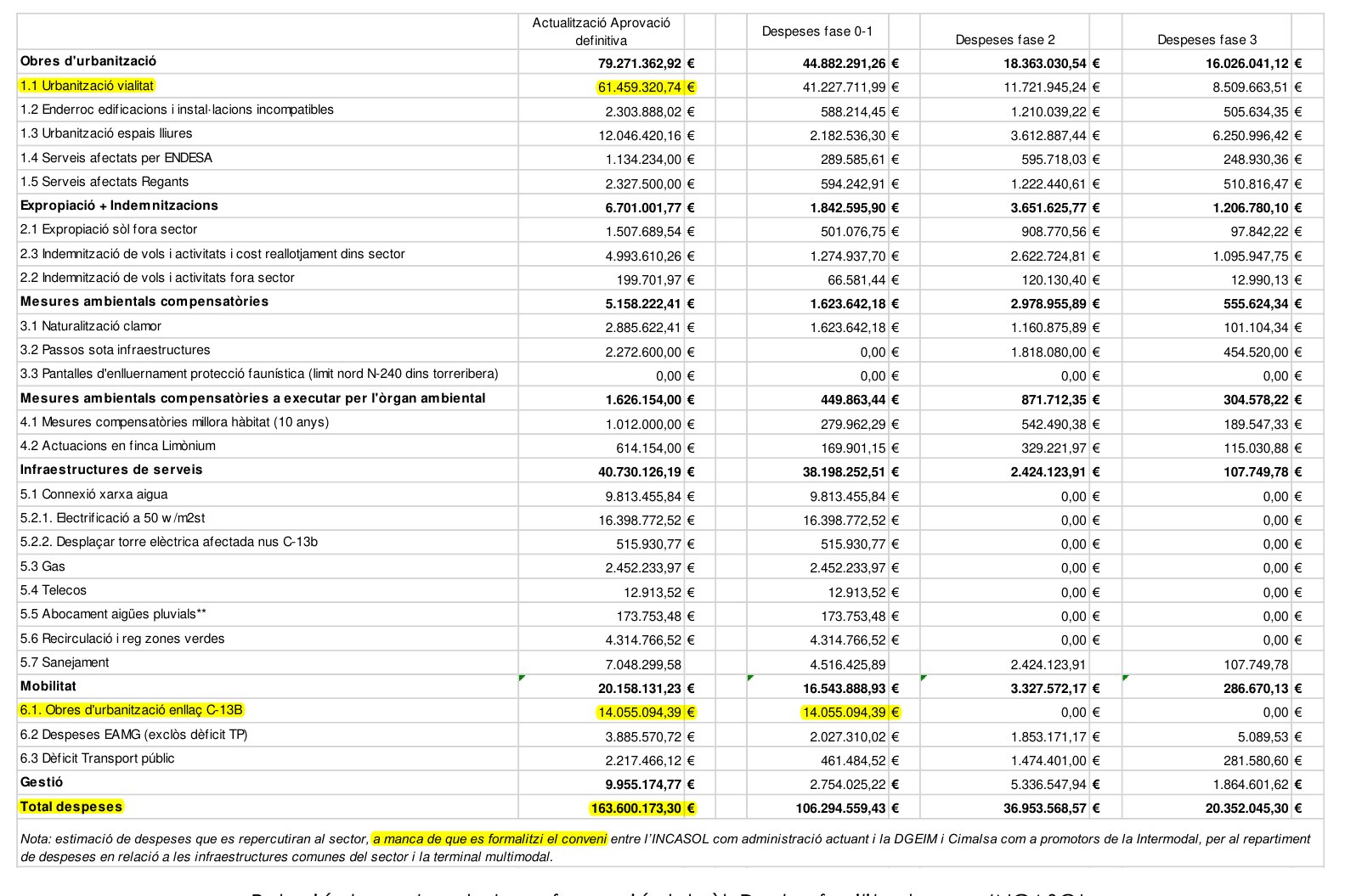Select the '3.1 Naturalització clamor' row label

pyautogui.click(x=91, y=326)
